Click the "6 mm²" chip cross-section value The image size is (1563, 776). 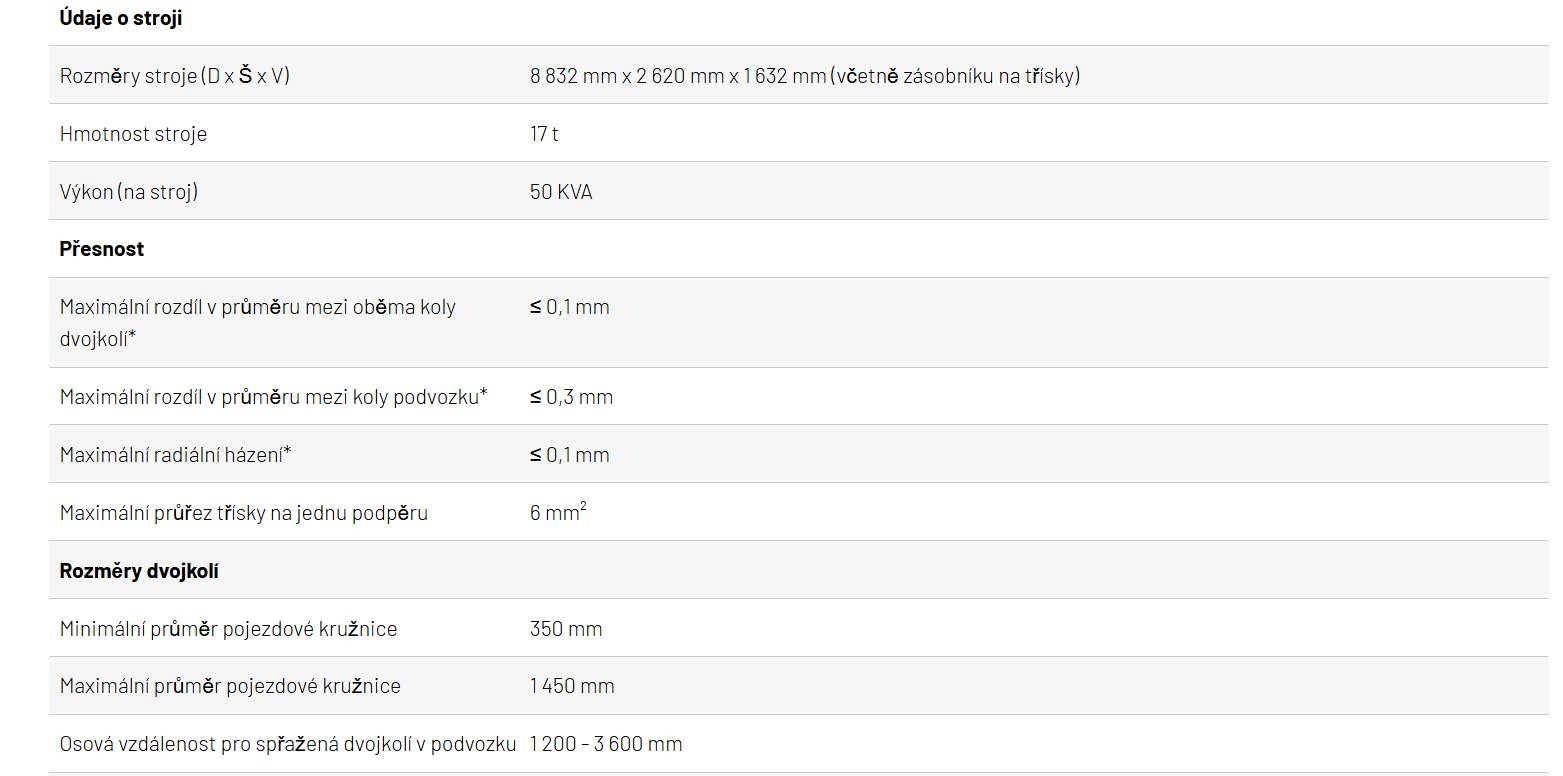tap(558, 513)
